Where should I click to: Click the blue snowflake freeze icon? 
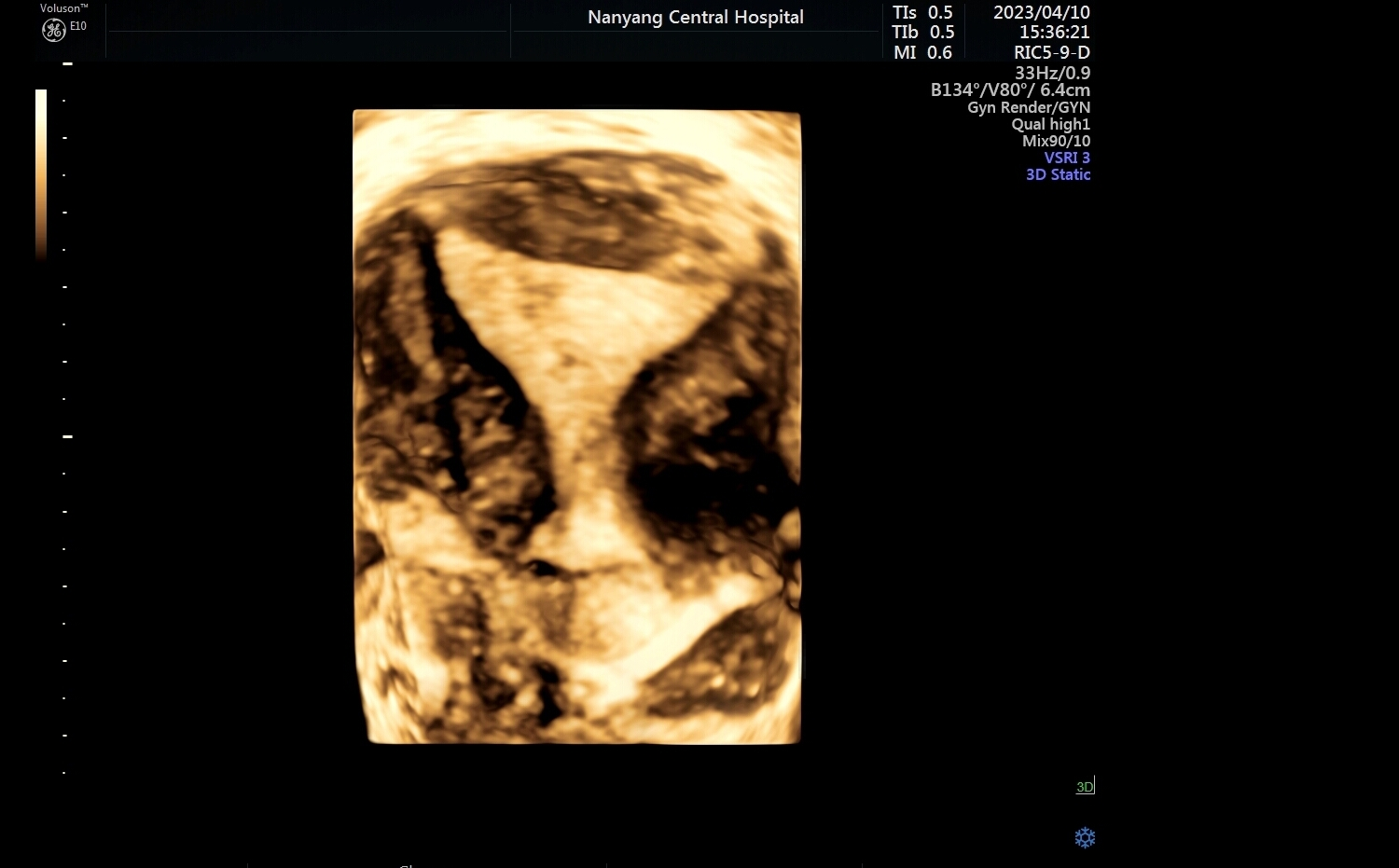point(1085,837)
